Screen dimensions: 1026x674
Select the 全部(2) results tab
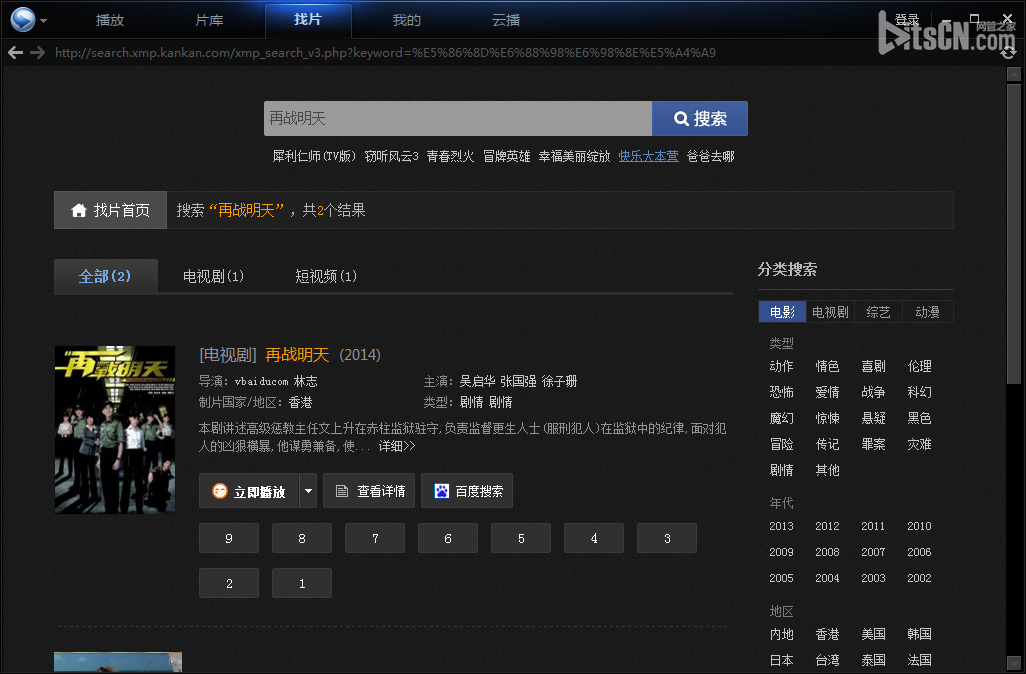click(x=105, y=276)
